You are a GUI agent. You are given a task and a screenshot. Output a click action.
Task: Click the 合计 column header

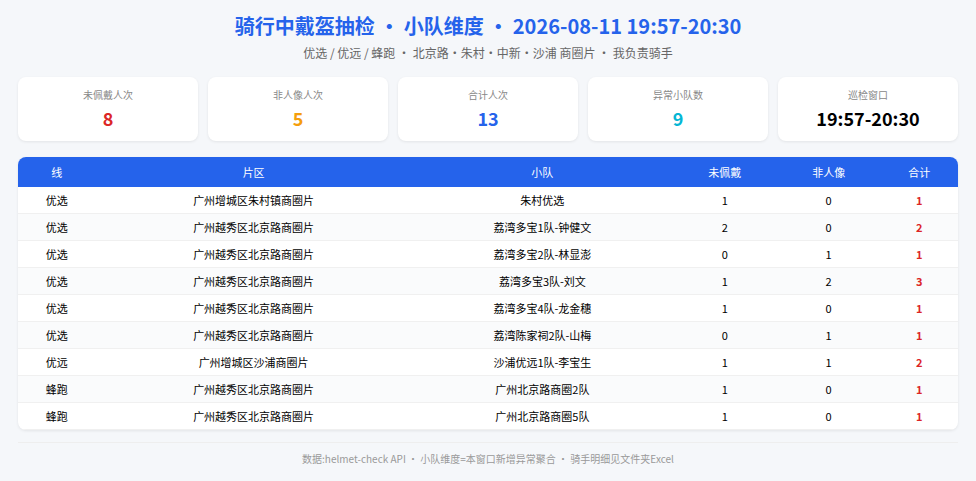click(919, 173)
